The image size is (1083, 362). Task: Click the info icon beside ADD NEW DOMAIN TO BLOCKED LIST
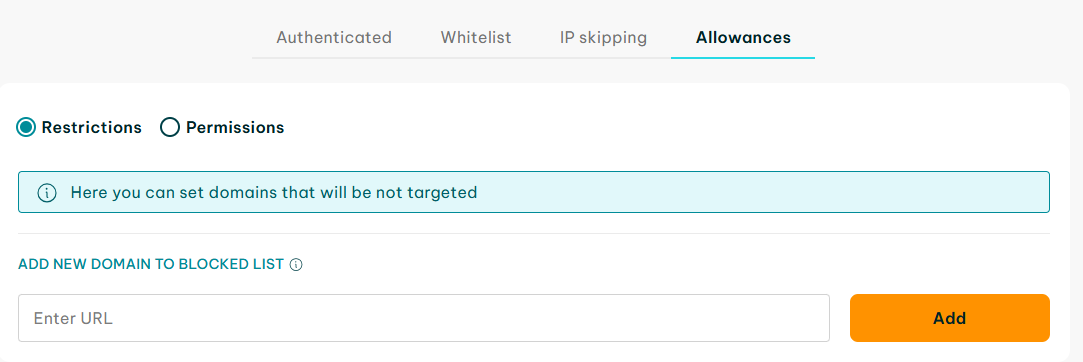(296, 265)
